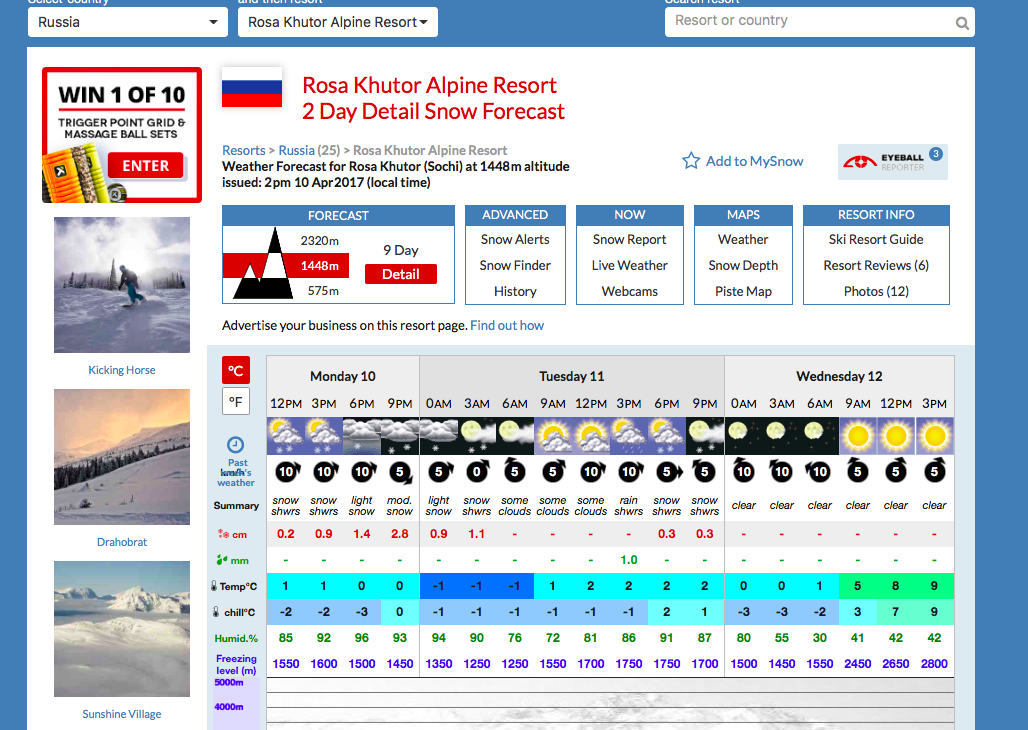Screen dimensions: 1028x730
Task: Open the Kicking Horse resort photo
Action: coord(122,285)
